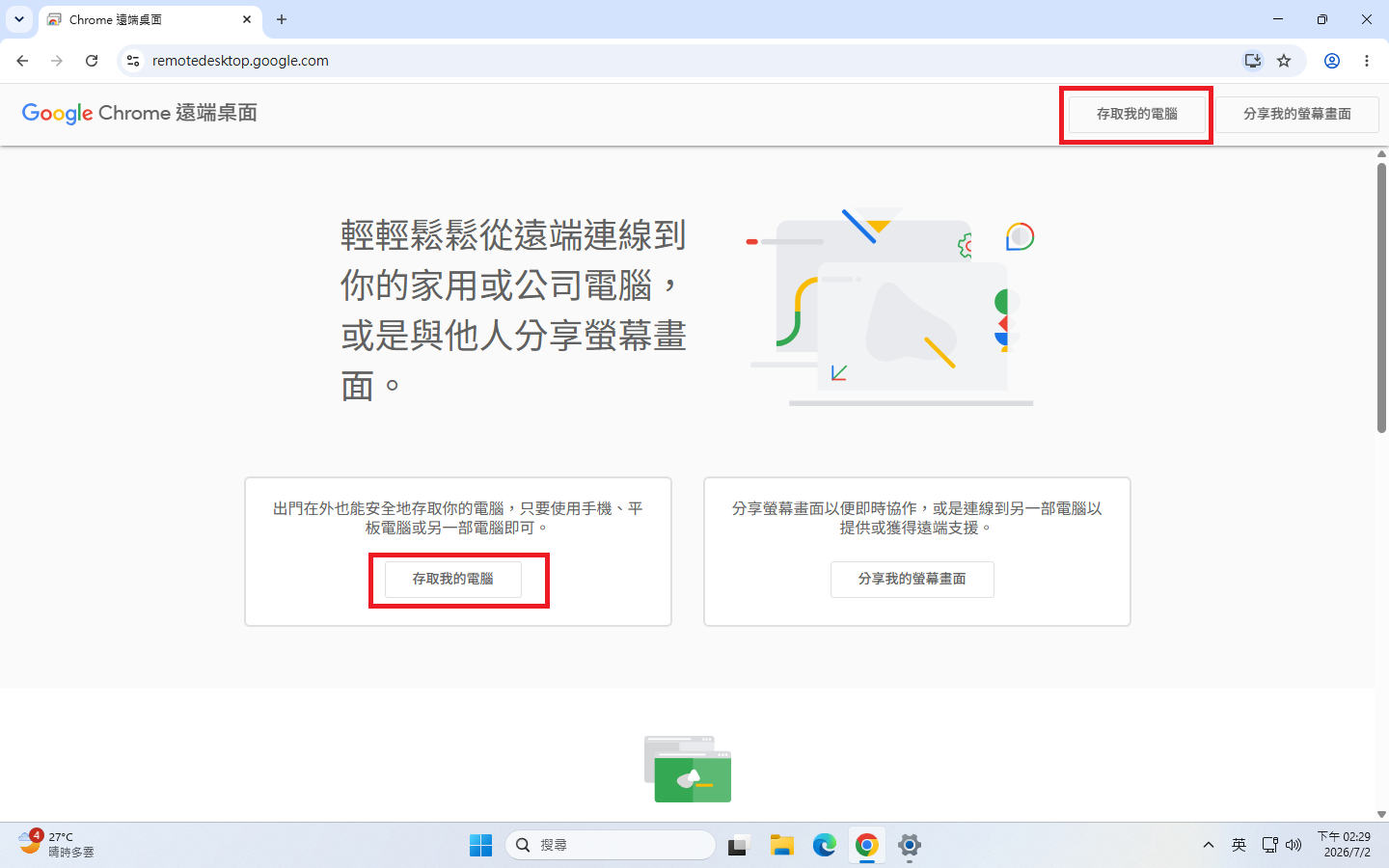Click the scrollbar up arrow
This screenshot has height=868, width=1389.
coord(1381,153)
